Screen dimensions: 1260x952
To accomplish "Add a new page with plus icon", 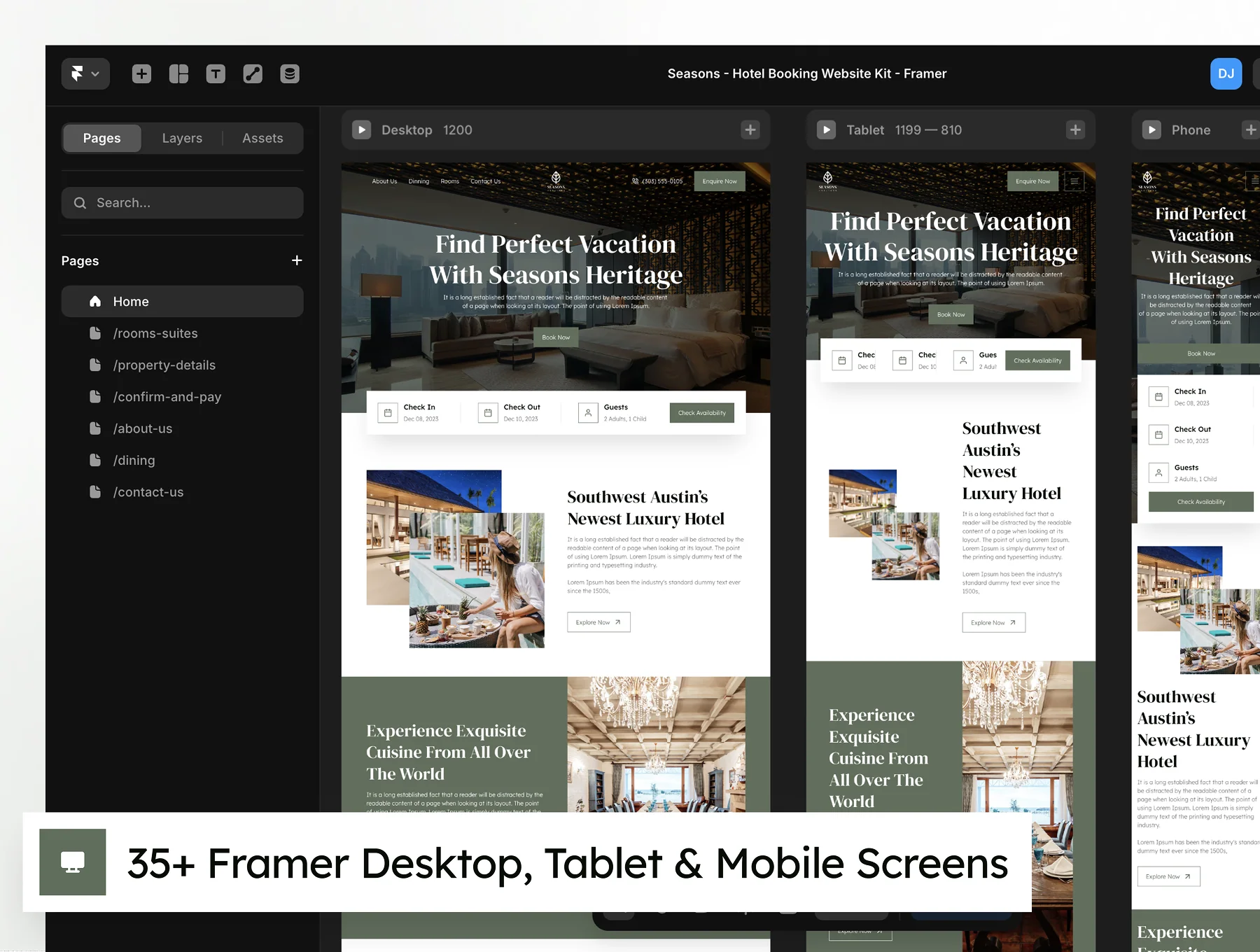I will [297, 260].
